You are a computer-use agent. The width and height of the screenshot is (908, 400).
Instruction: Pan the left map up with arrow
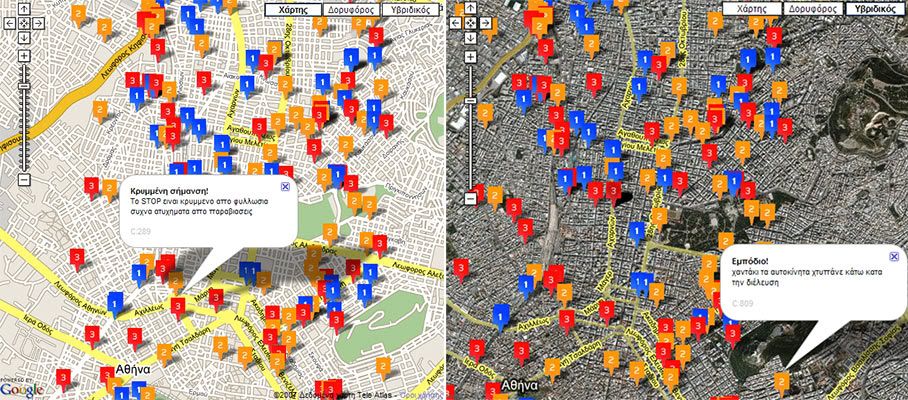pos(24,9)
